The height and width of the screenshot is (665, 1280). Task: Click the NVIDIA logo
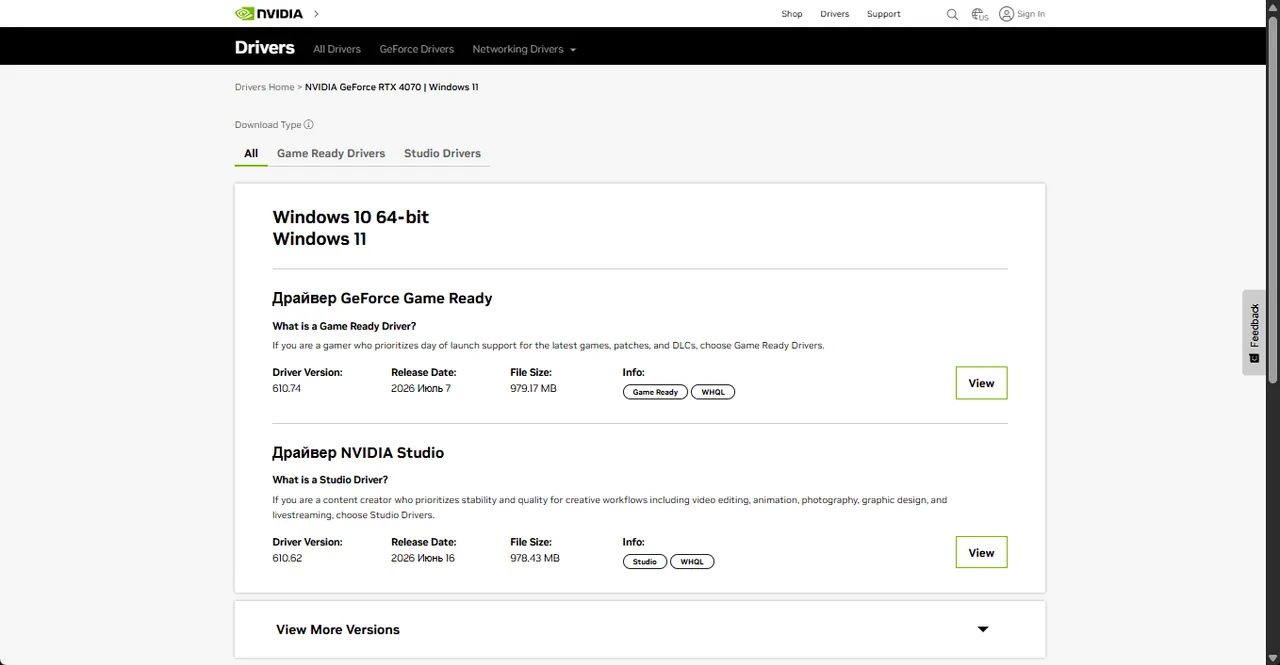(x=269, y=14)
